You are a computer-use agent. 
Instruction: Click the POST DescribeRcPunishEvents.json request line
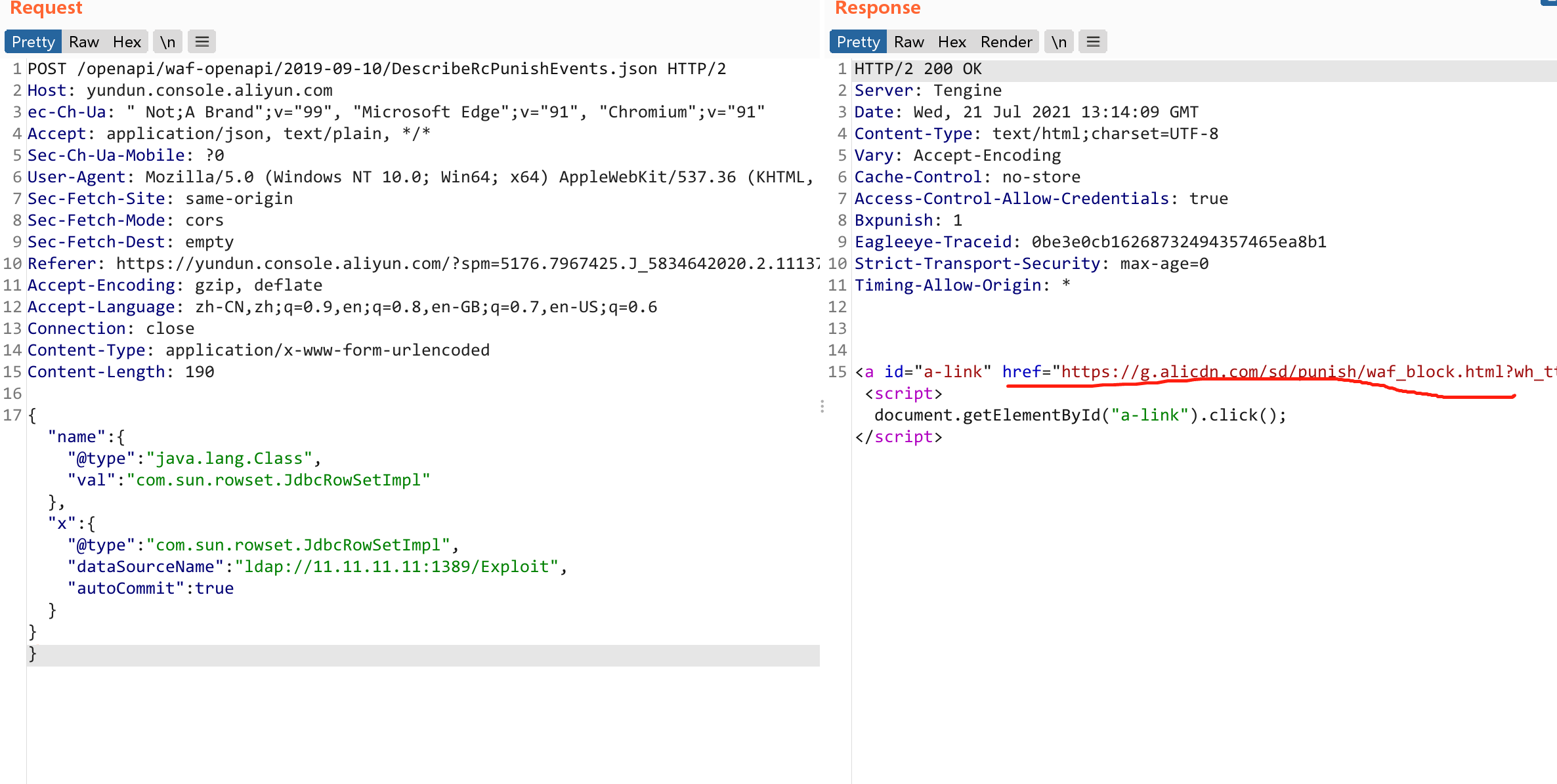click(376, 69)
